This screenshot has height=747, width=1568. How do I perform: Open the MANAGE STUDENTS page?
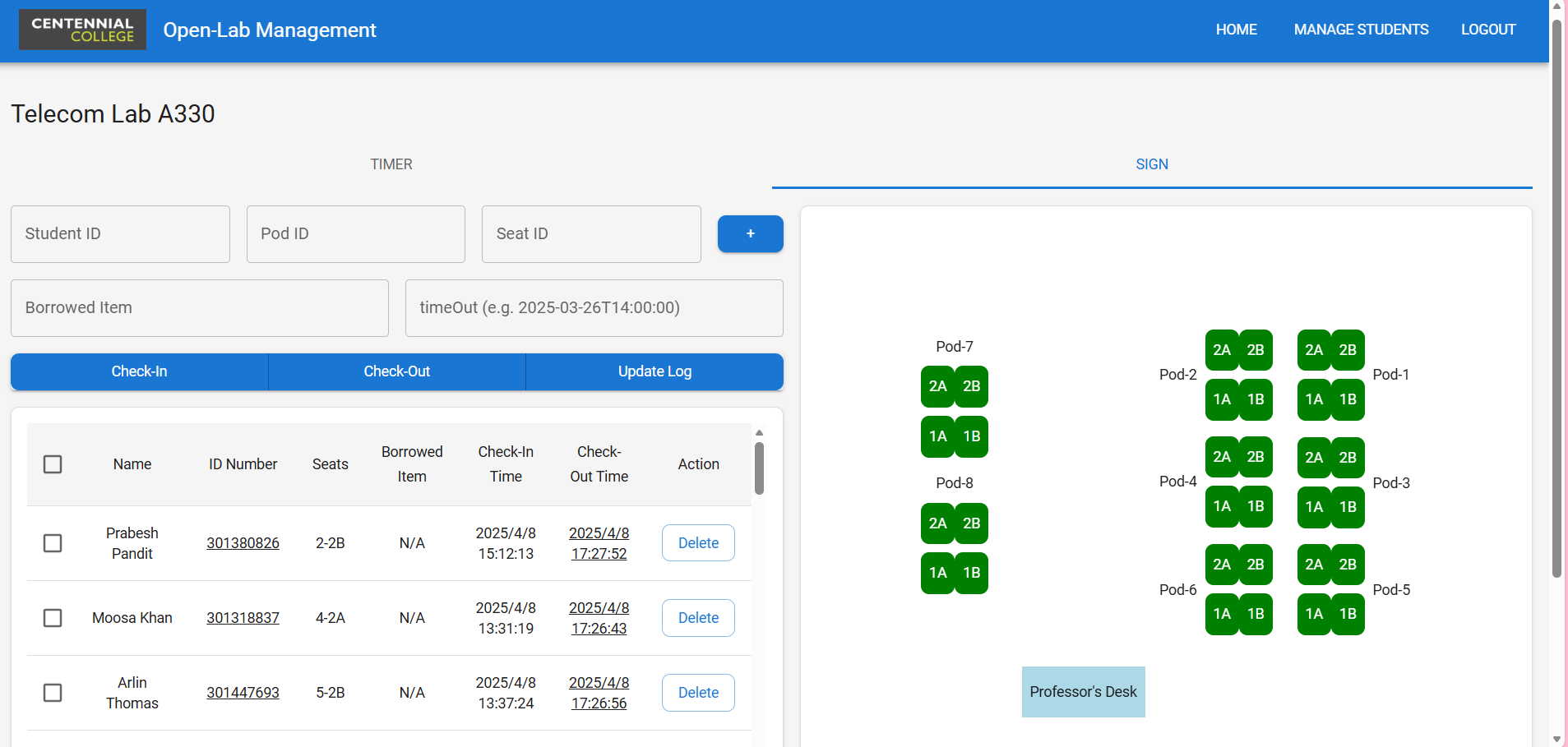pos(1361,30)
